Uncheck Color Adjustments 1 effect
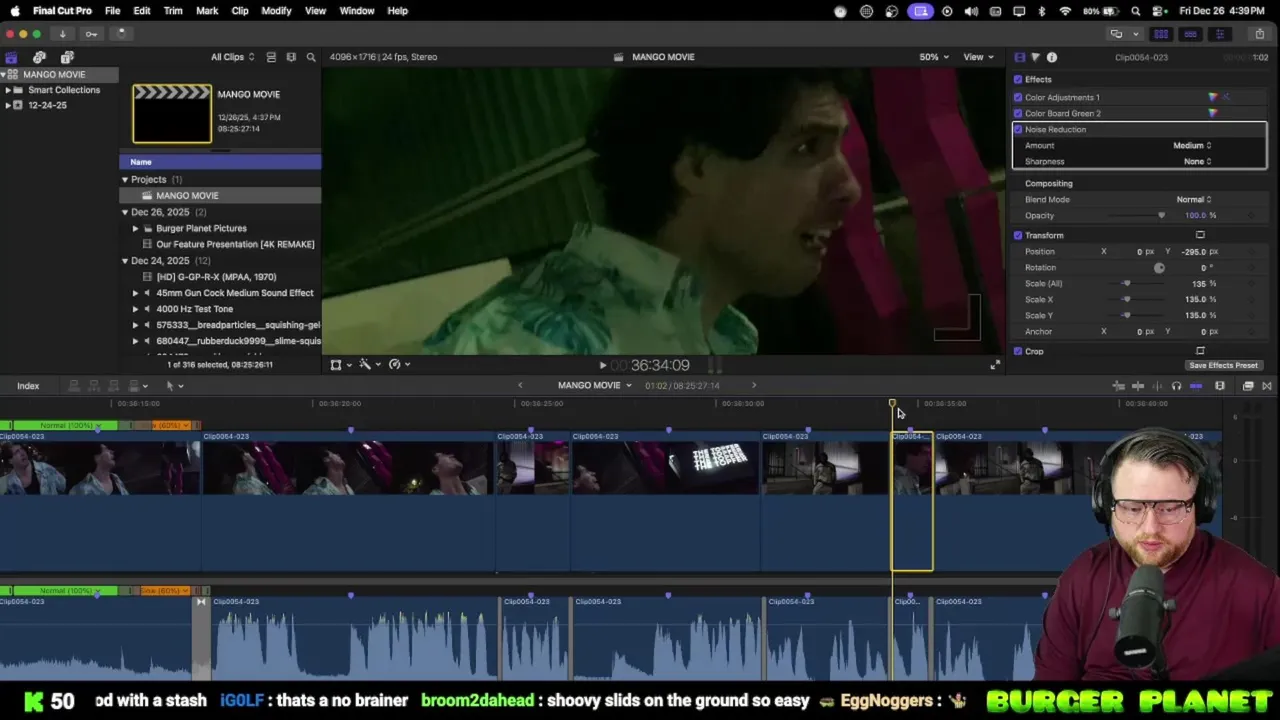 1018,97
